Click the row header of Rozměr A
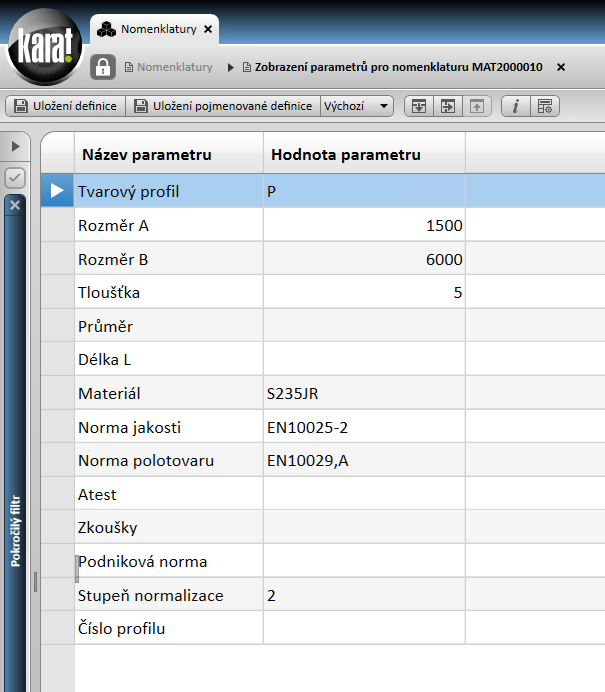Viewport: 605px width, 692px height. pos(57,226)
